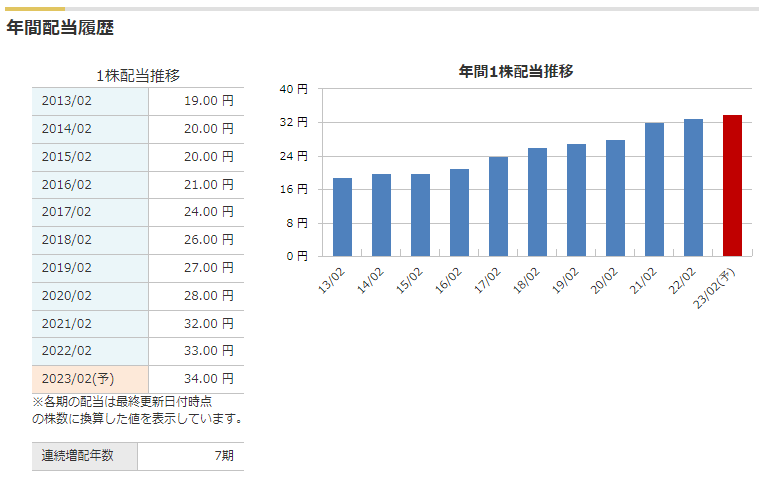
Task: Select the 2013/02 row label
Action: tap(66, 101)
